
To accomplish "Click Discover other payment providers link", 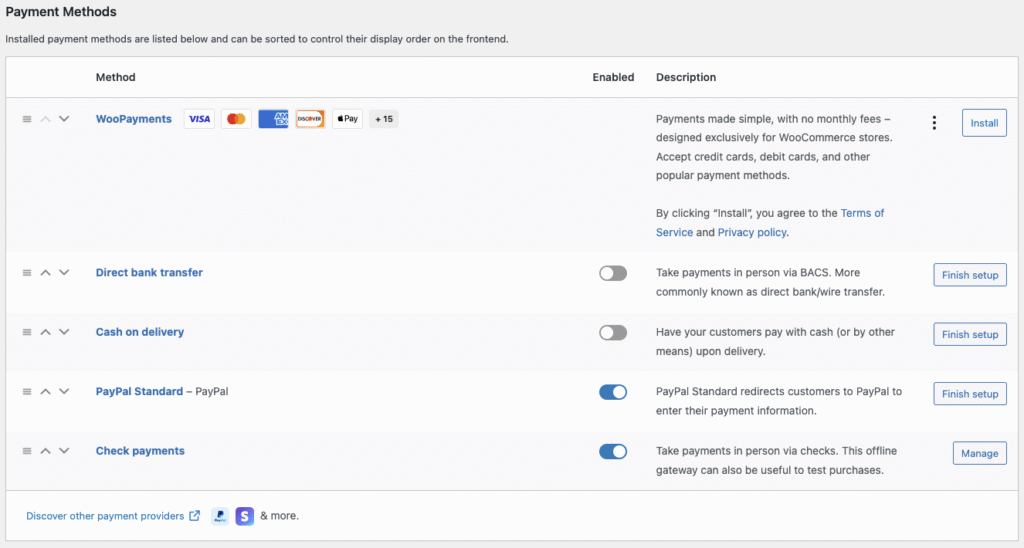I will (x=105, y=515).
